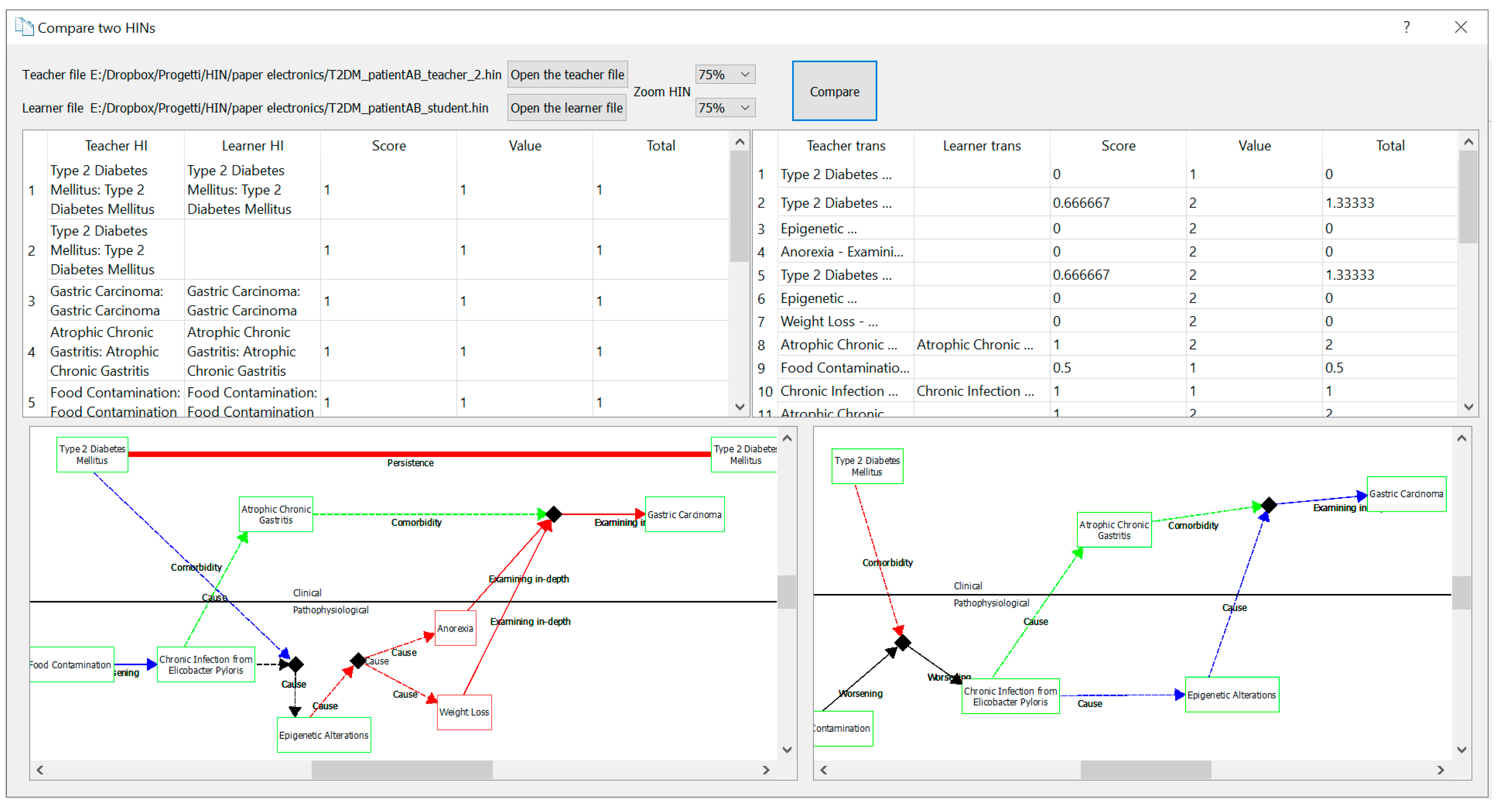Viewport: 1503px width, 812px height.
Task: Click the Teacher HI column header
Action: click(116, 146)
